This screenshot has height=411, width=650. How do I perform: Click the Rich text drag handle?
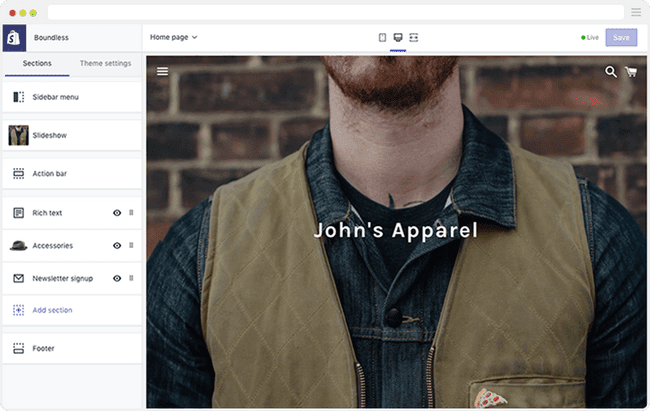click(131, 213)
